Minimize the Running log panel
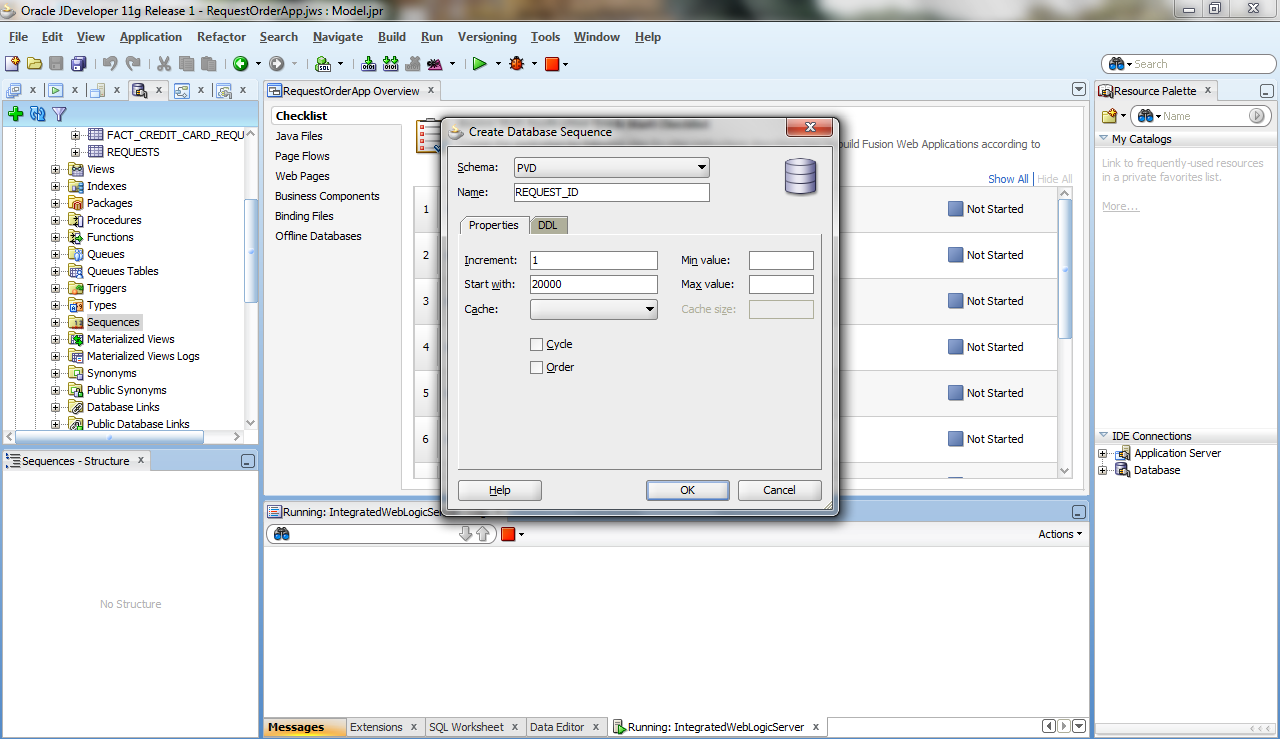The image size is (1280, 739). [1078, 512]
